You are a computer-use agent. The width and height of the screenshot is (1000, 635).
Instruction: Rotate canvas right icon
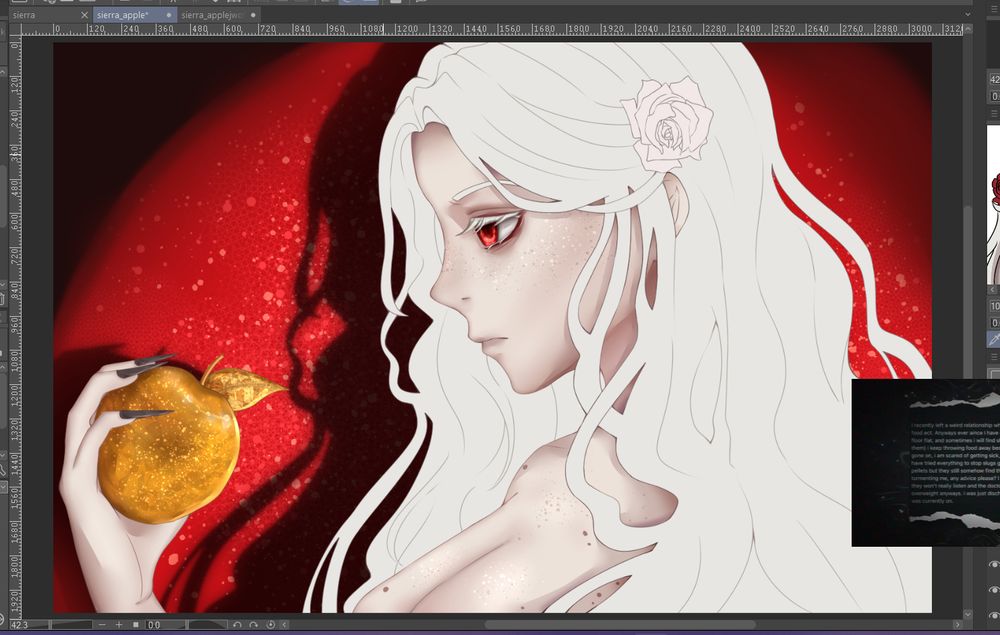(253, 625)
